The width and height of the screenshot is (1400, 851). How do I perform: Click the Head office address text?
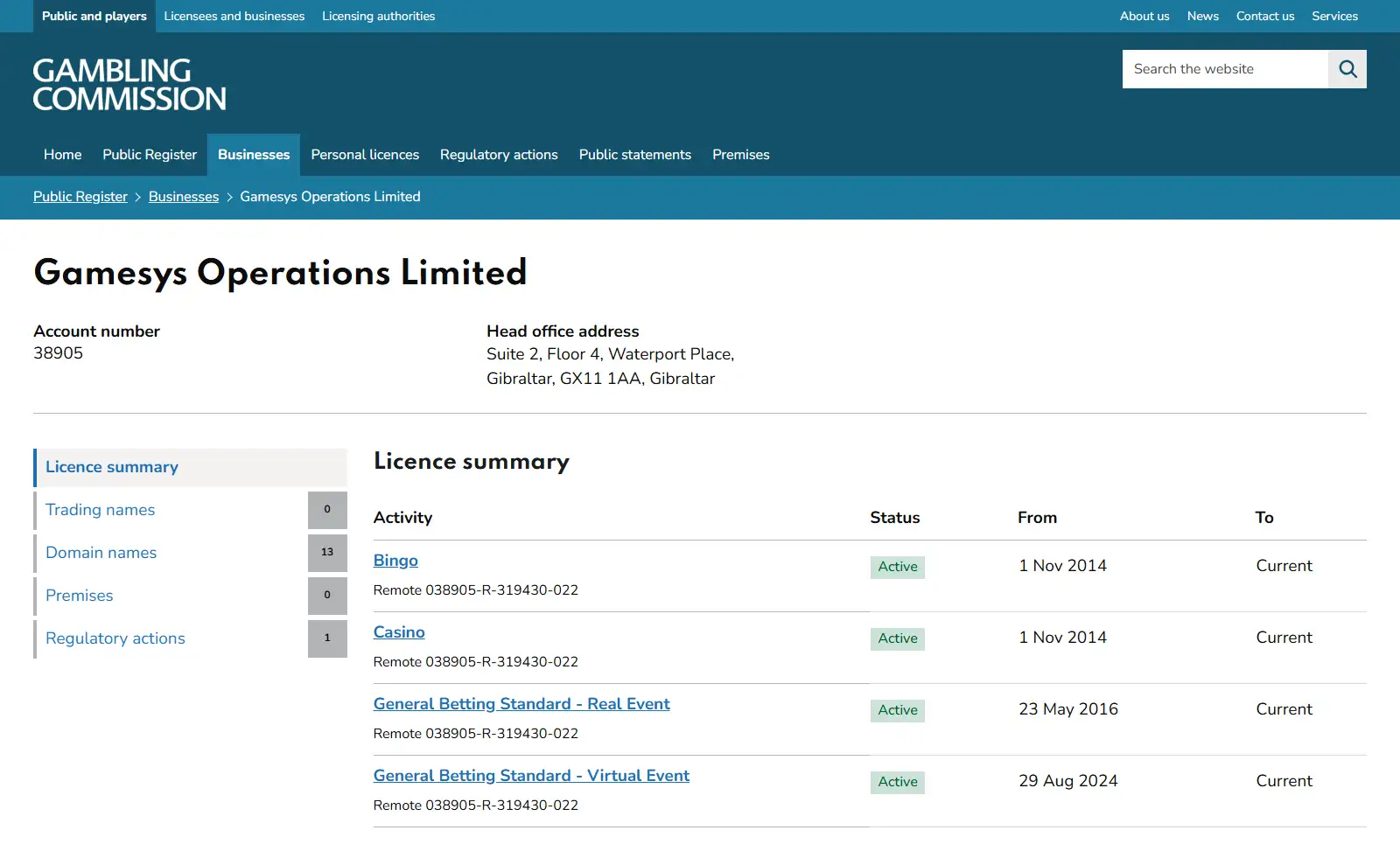[x=611, y=366]
